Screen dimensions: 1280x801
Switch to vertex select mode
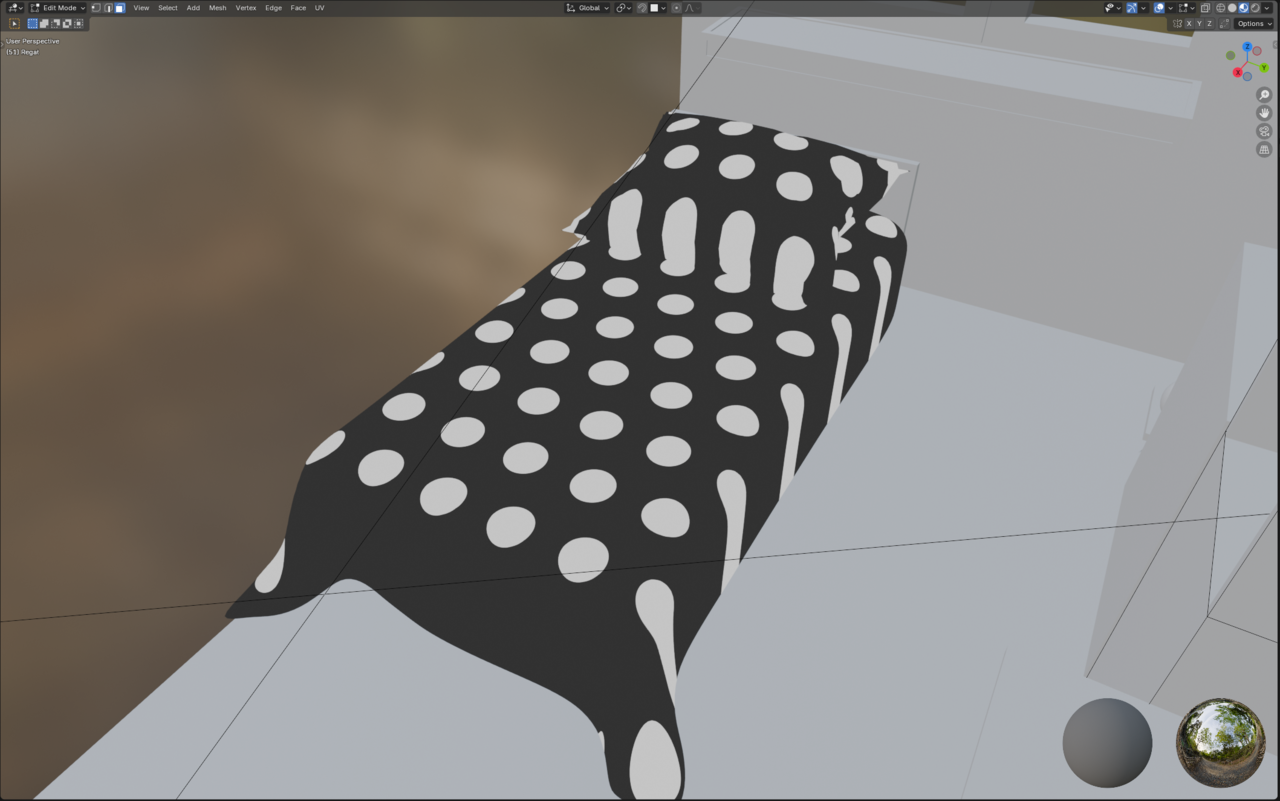tap(96, 8)
